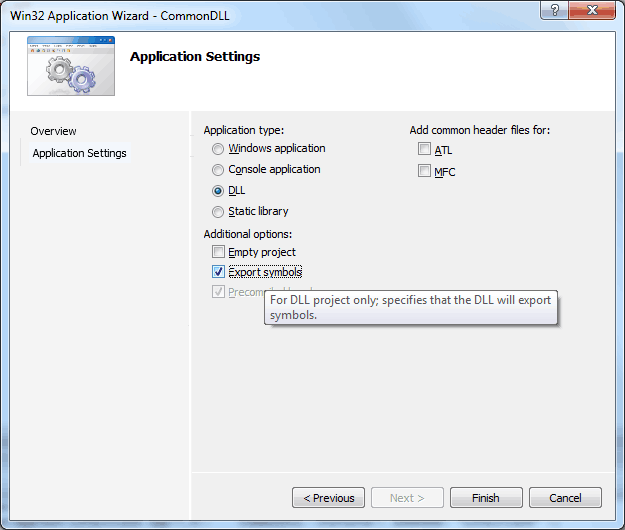625x530 pixels.
Task: Click the Application Settings heading
Action: 195,57
